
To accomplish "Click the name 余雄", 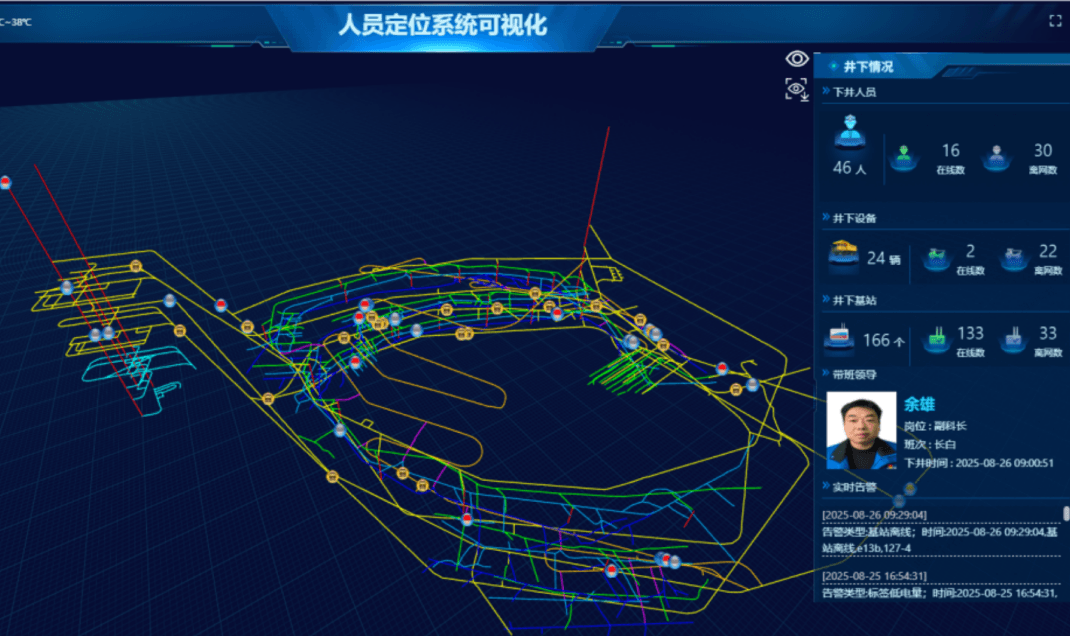I will tap(919, 404).
